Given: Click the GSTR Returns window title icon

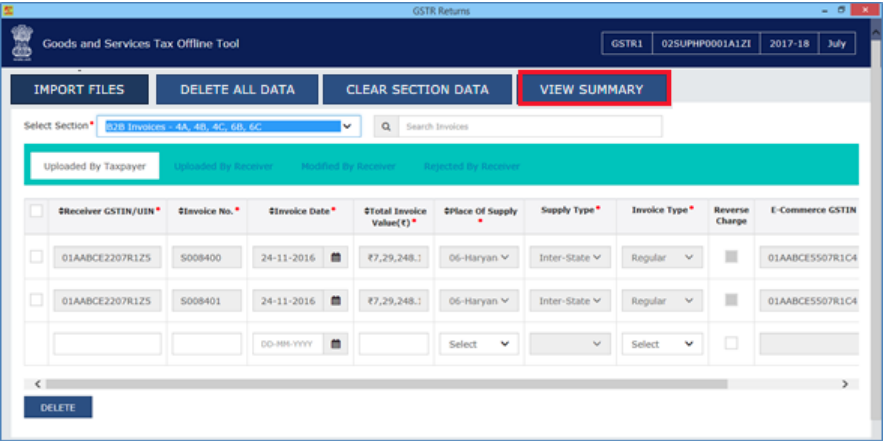Looking at the screenshot, I should pos(8,10).
